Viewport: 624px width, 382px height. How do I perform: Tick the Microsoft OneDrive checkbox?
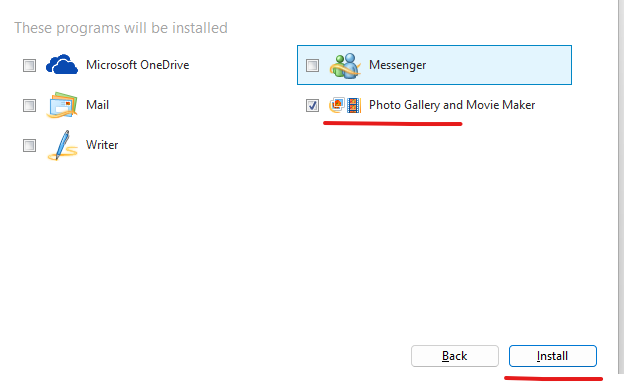pyautogui.click(x=29, y=65)
